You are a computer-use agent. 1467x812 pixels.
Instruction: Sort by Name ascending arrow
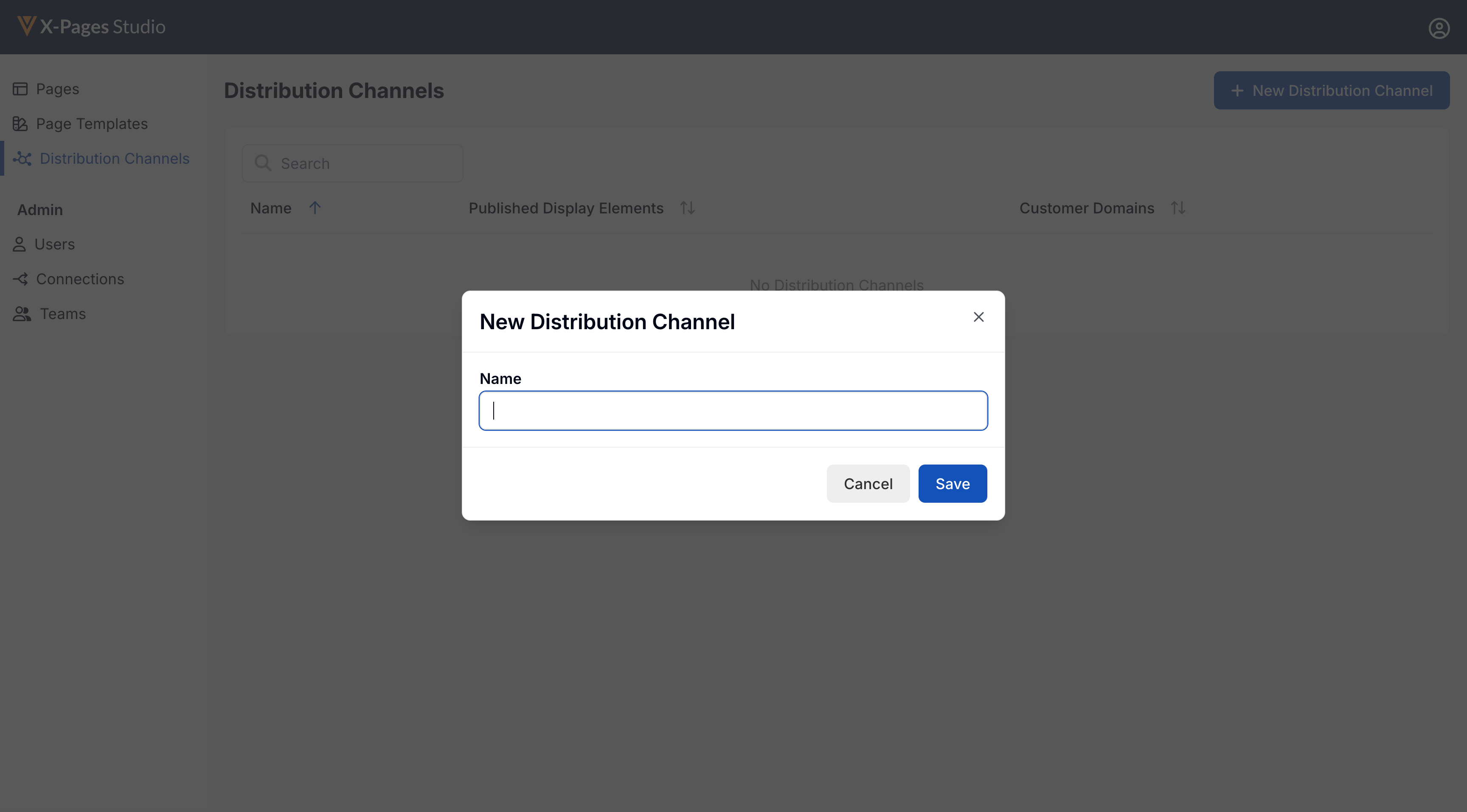coord(315,208)
